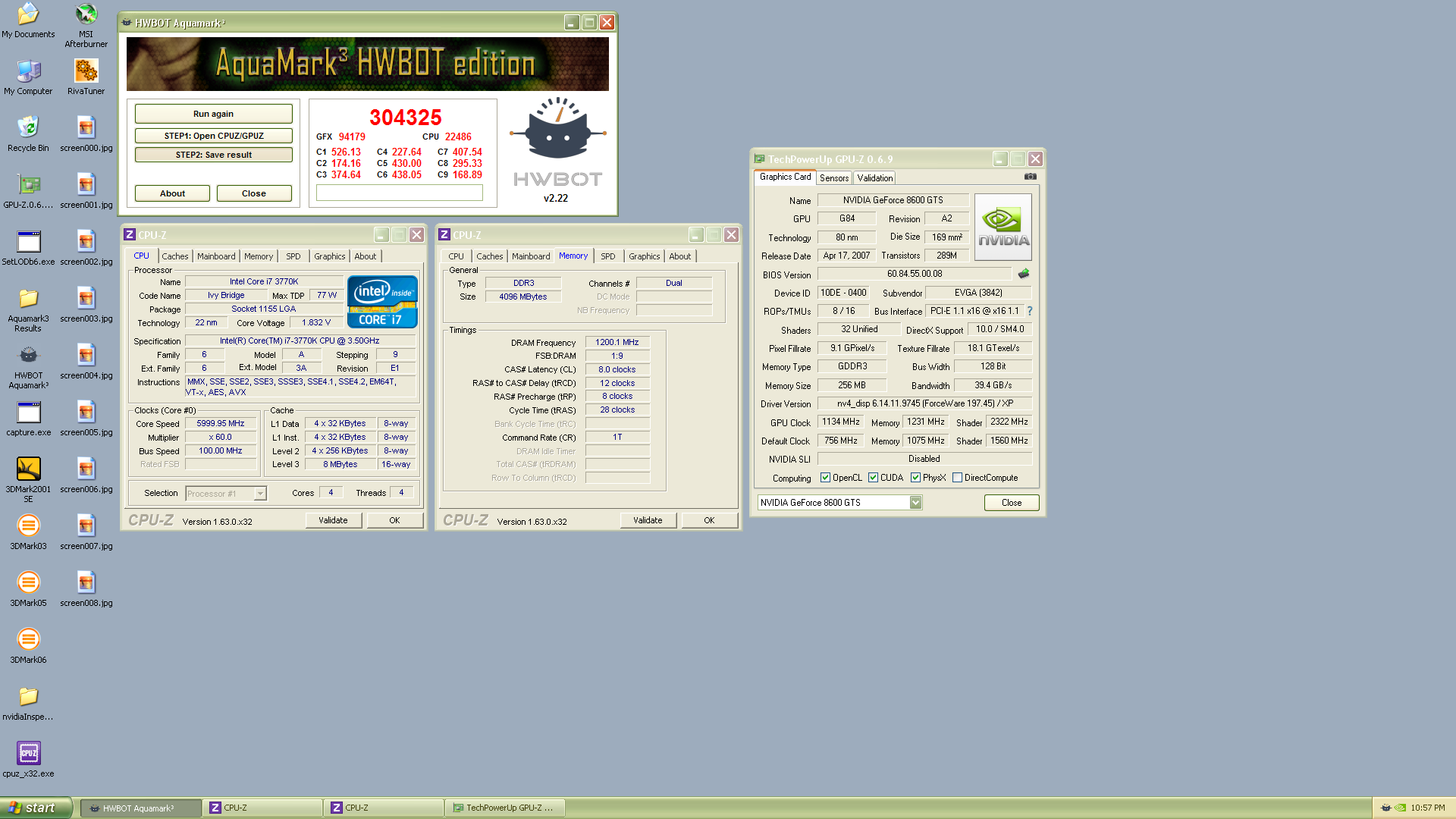Click Validate in left CPU-Z window
Image resolution: width=1456 pixels, height=819 pixels.
pyautogui.click(x=333, y=520)
